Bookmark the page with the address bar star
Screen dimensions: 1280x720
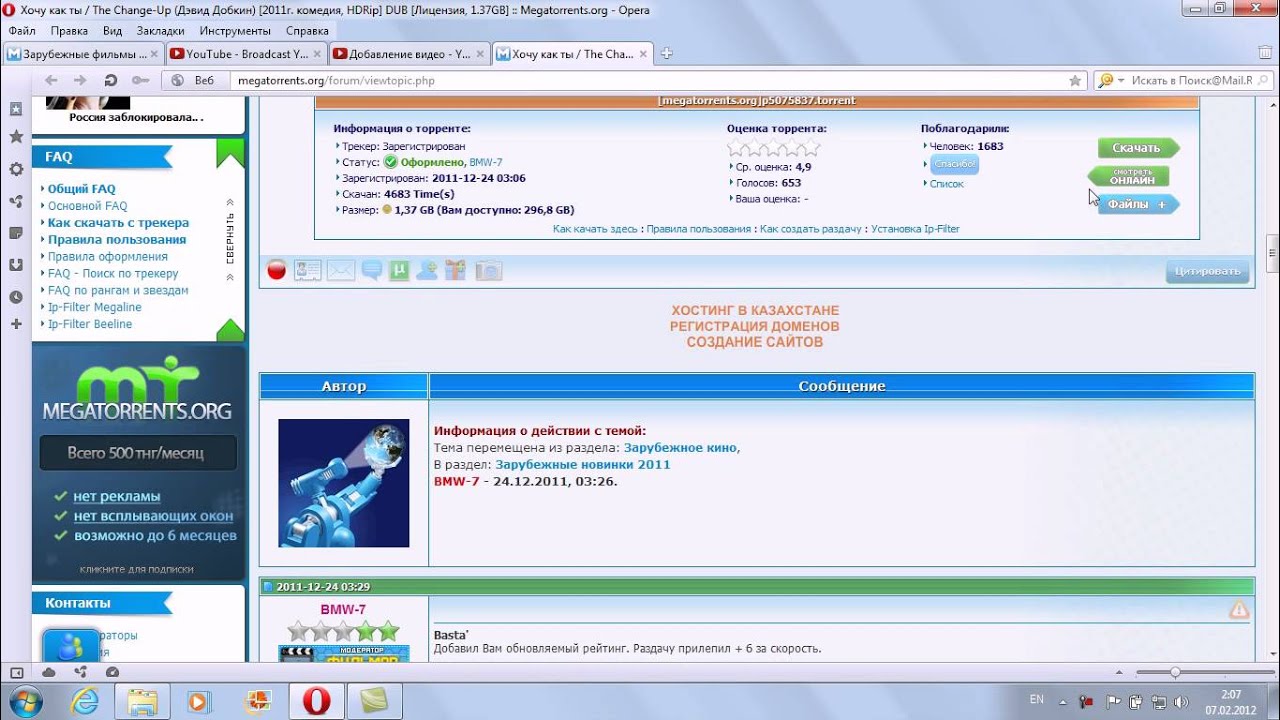(x=1075, y=80)
